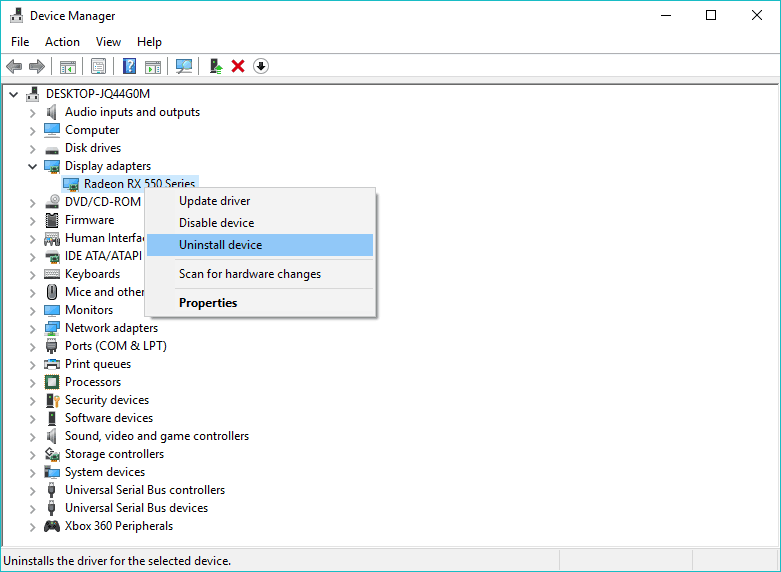Viewport: 781px width, 572px height.
Task: Click Scan for hardware changes toolbar icon
Action: [184, 66]
